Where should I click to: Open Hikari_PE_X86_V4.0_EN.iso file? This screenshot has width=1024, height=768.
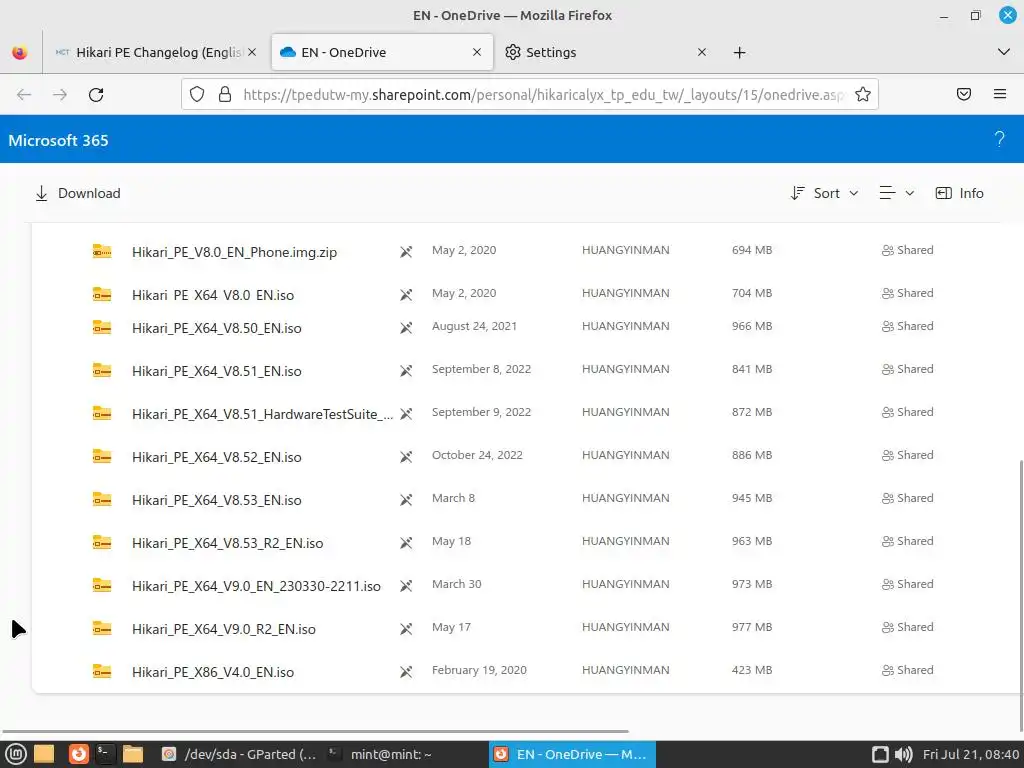213,672
